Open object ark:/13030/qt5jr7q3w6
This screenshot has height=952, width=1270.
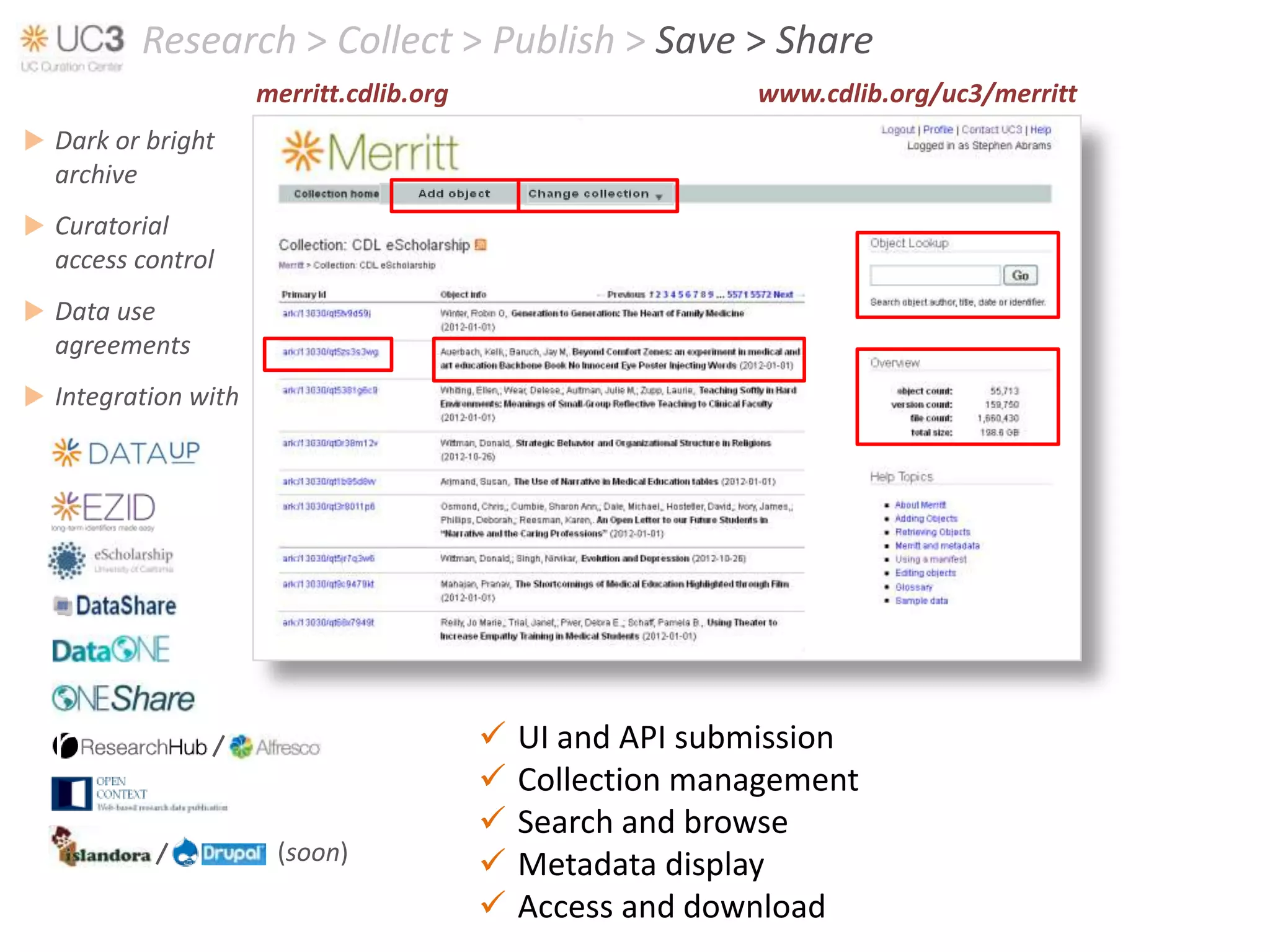point(329,558)
